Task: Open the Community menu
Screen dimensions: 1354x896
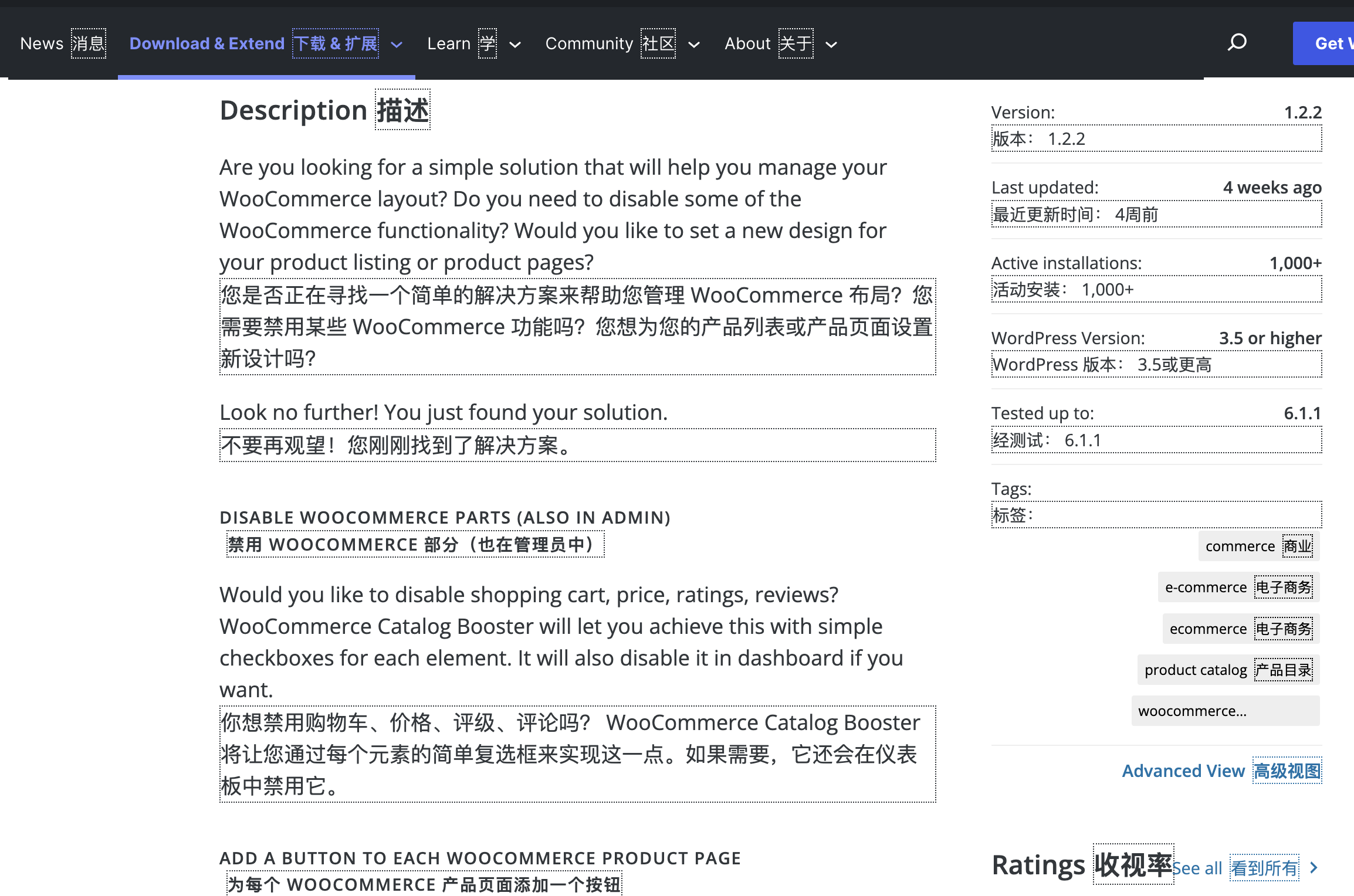Action: (589, 43)
